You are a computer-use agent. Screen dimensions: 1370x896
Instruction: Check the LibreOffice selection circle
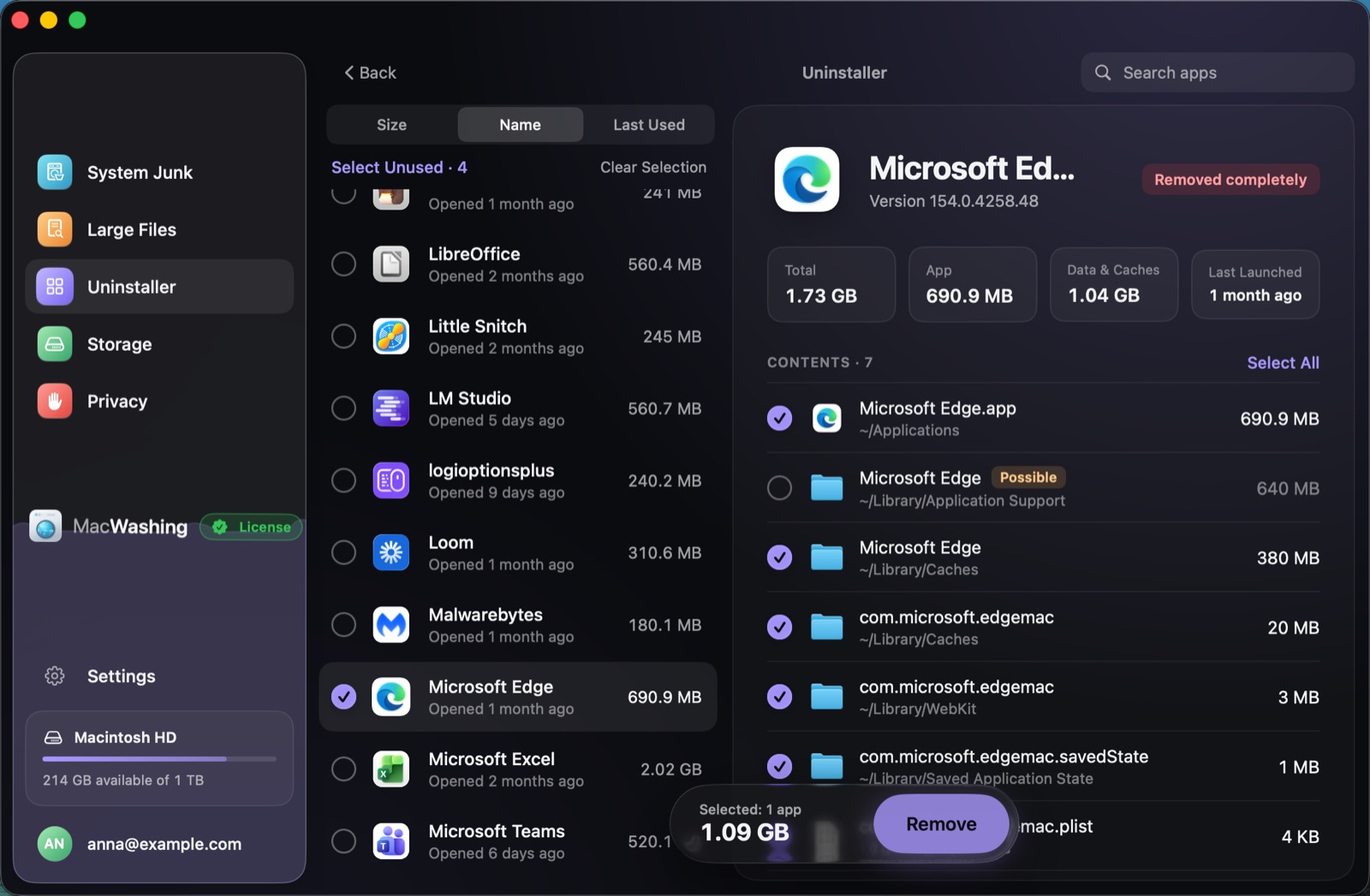pos(344,264)
